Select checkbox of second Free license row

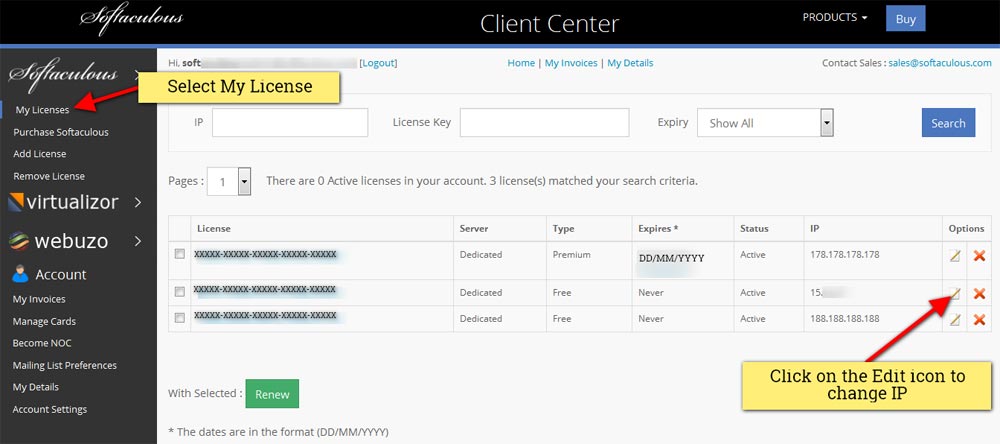(x=180, y=318)
